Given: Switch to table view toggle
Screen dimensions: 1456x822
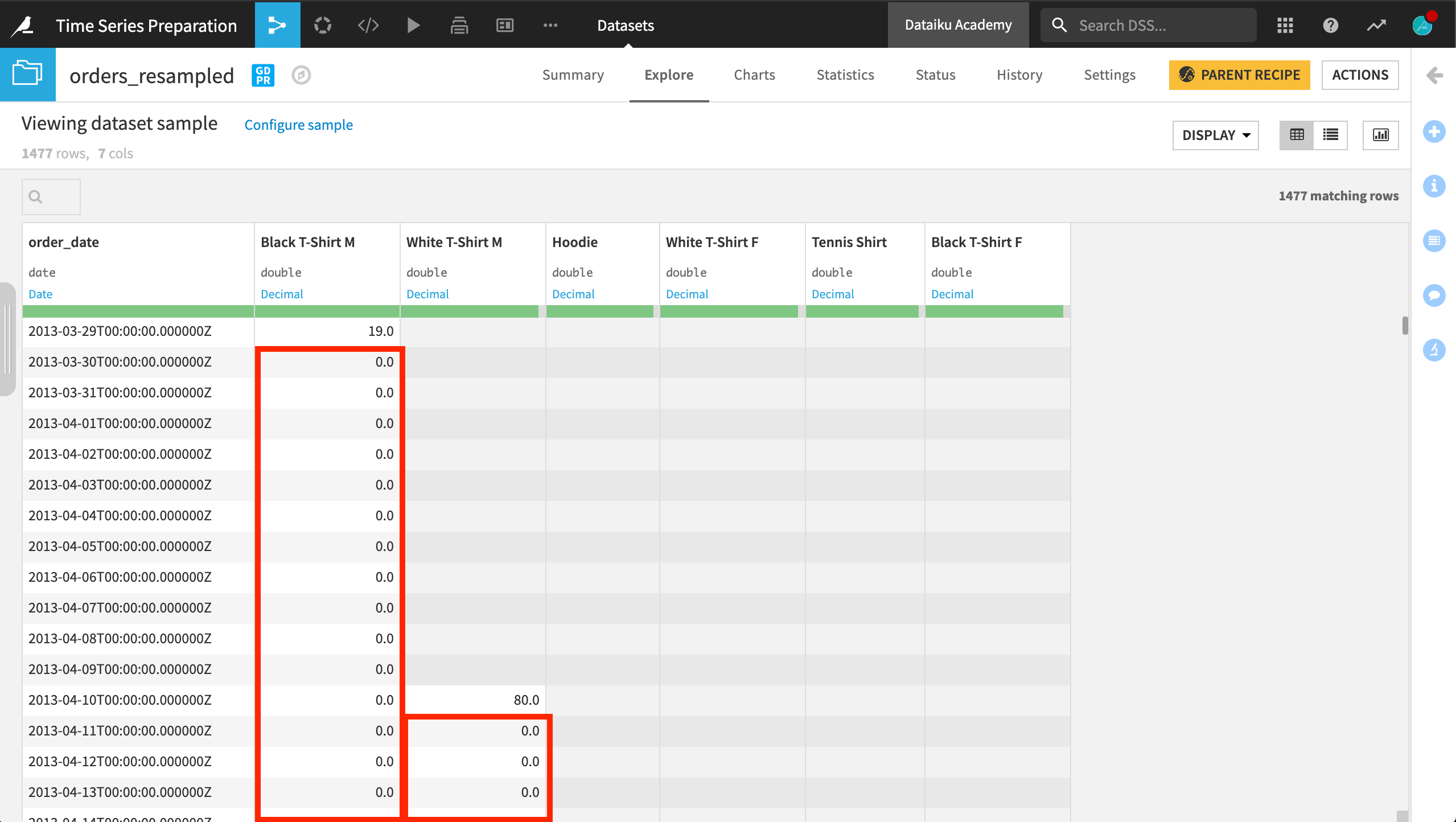Looking at the screenshot, I should point(1297,135).
